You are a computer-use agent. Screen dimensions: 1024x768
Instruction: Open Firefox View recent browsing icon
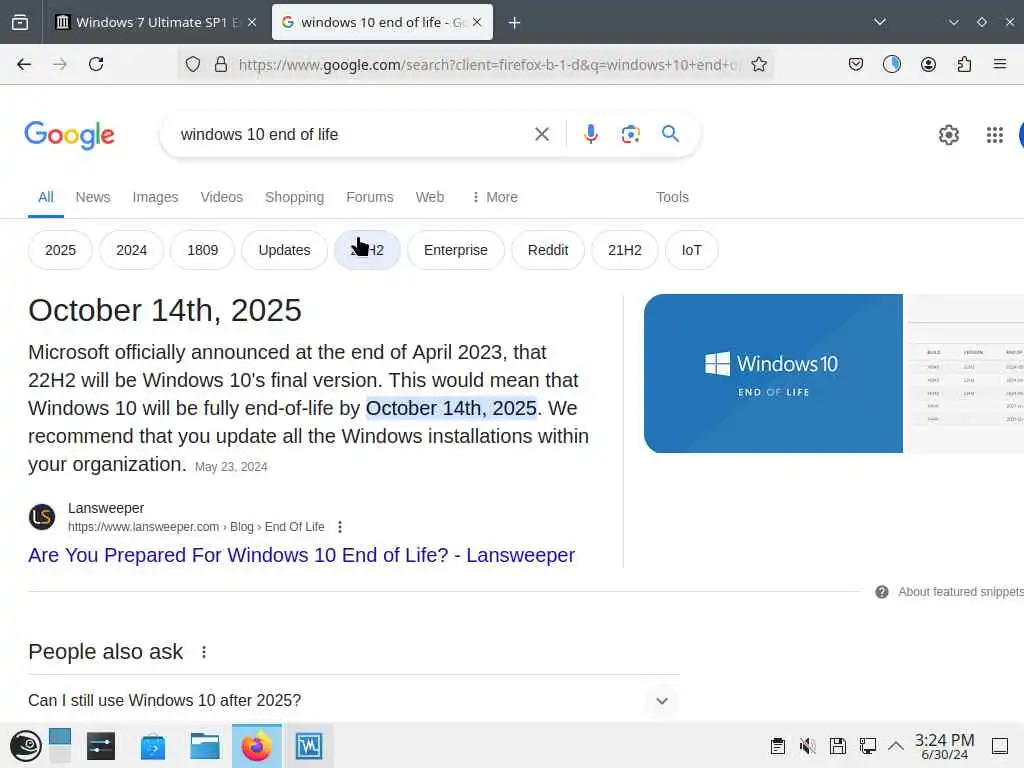coord(20,22)
